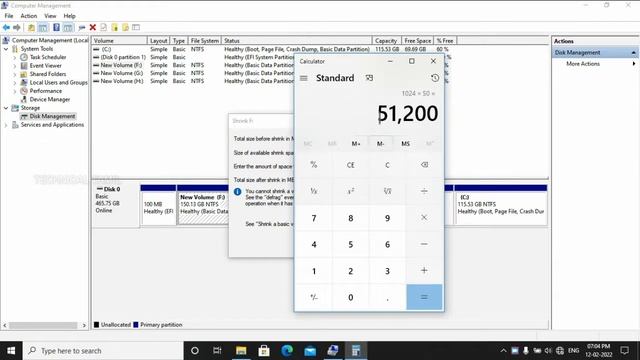This screenshot has width=640, height=360.
Task: Show hidden system tray icons
Action: pos(503,351)
